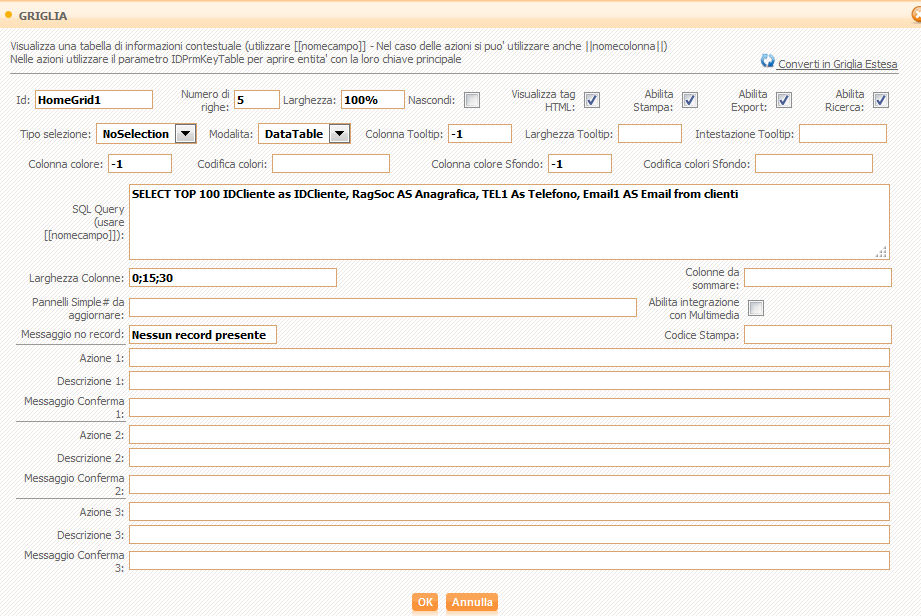
Task: Focus the Id field containing HomeGrid1
Action: pyautogui.click(x=93, y=100)
